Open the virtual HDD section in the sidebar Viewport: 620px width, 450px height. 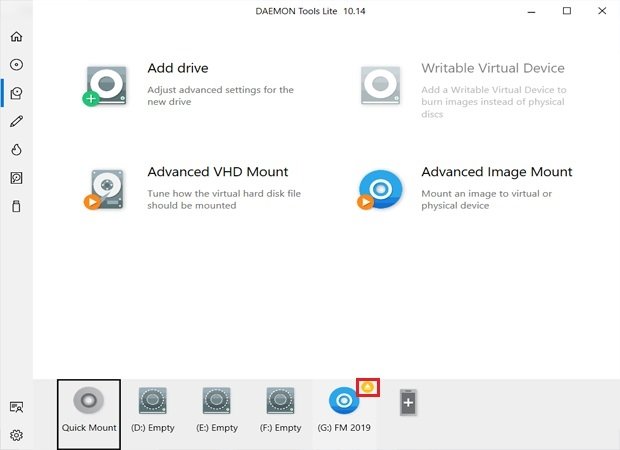point(16,178)
